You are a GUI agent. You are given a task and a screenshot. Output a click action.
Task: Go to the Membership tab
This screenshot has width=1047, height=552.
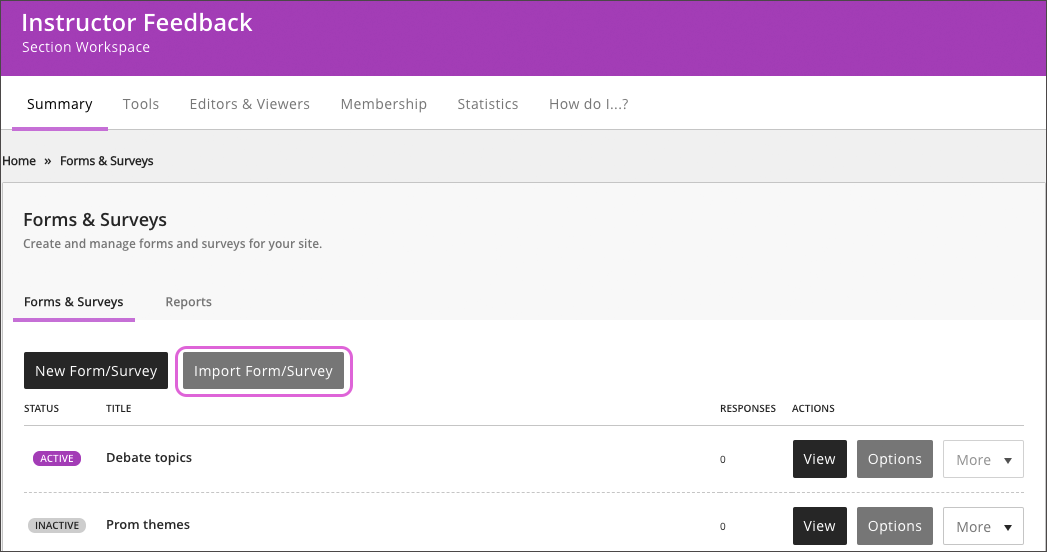tap(383, 104)
